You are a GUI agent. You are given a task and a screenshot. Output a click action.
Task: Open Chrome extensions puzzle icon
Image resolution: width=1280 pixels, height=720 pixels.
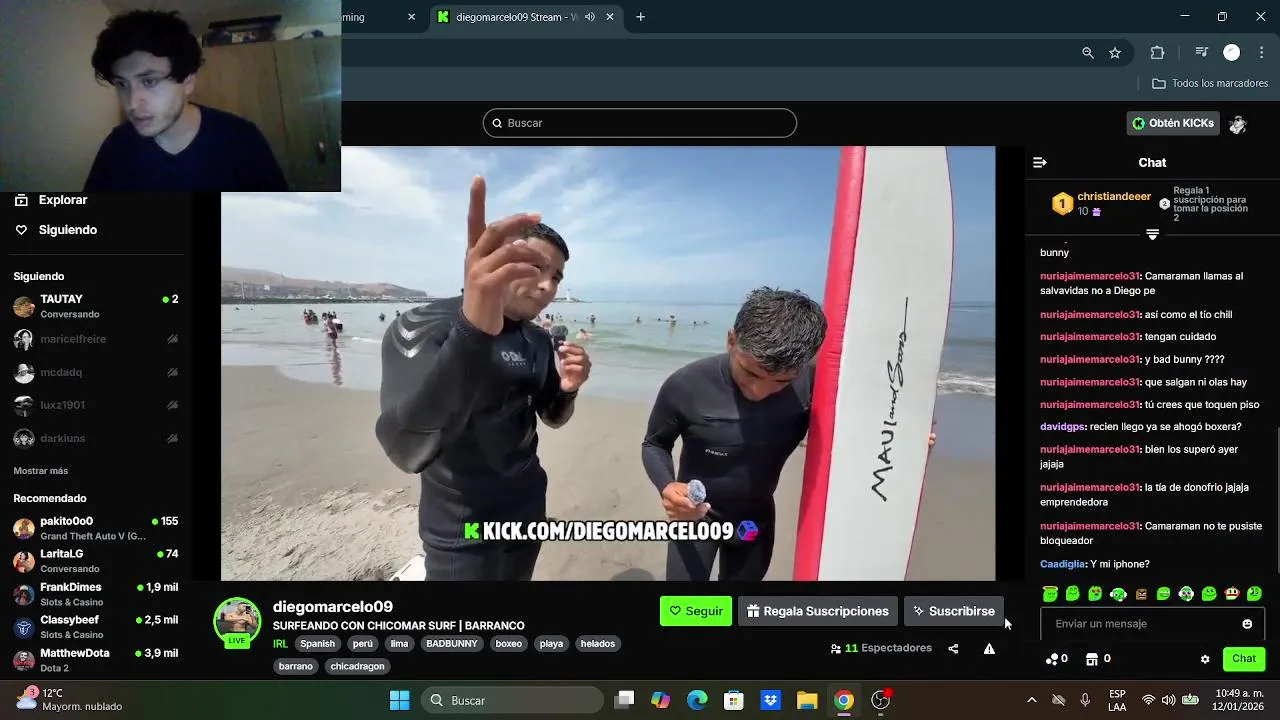click(1158, 53)
